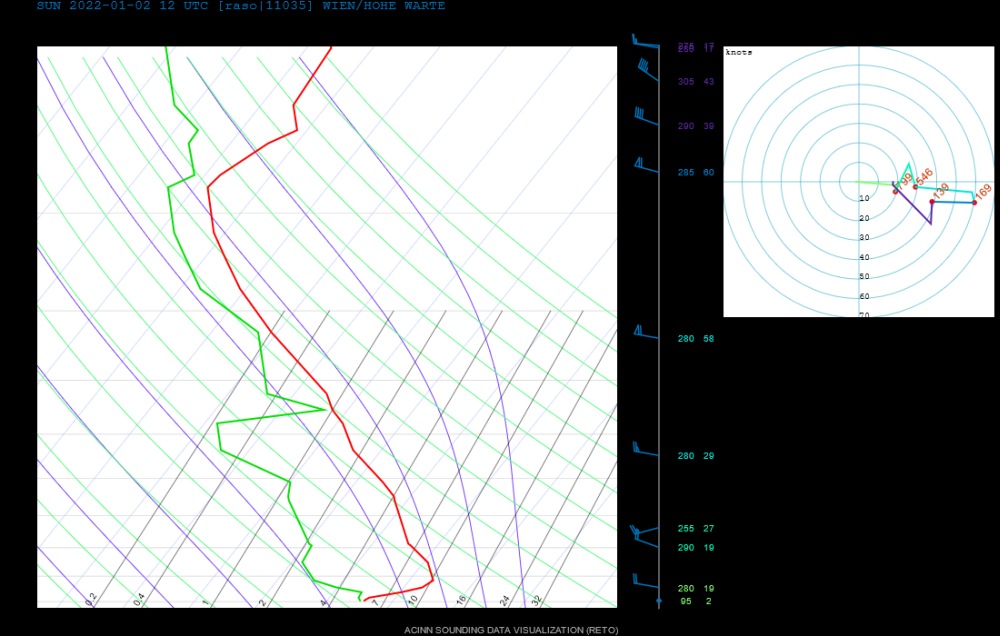Click the wind barb beside 290 39
This screenshot has width=1000, height=636.
(643, 116)
